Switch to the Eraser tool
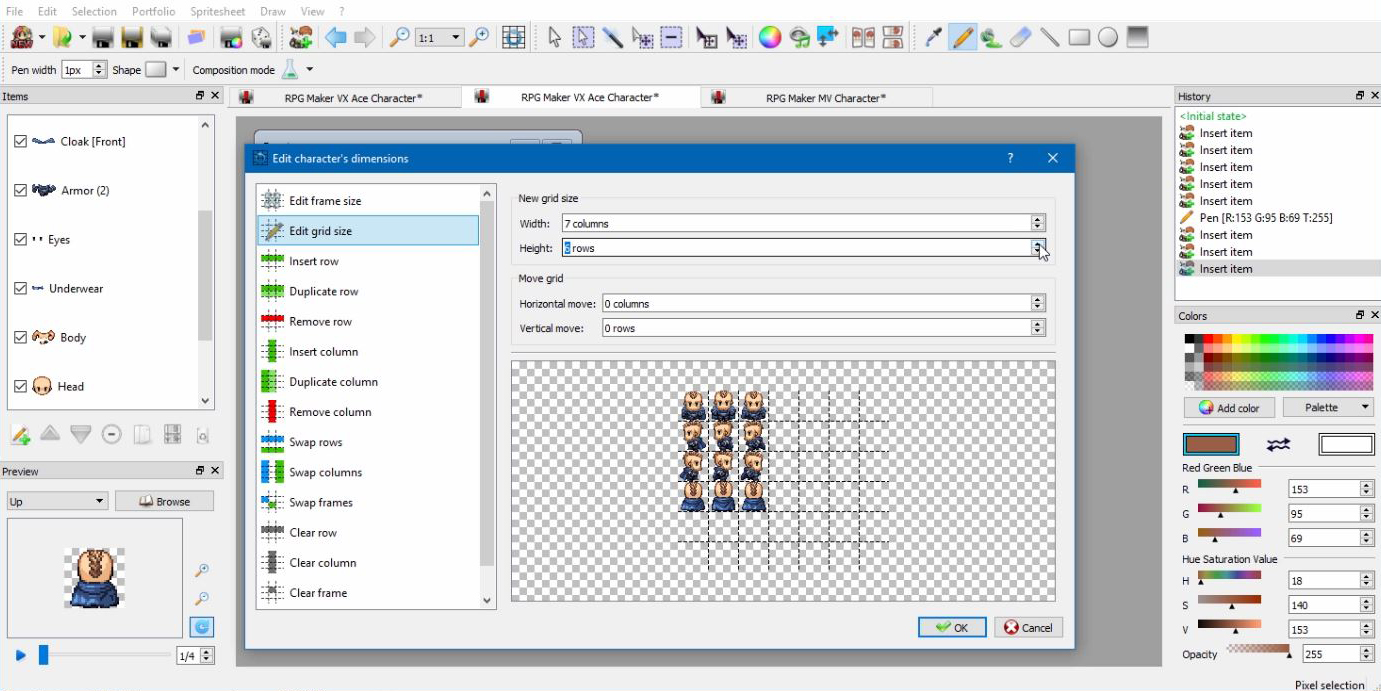The image size is (1381, 691). point(1020,38)
